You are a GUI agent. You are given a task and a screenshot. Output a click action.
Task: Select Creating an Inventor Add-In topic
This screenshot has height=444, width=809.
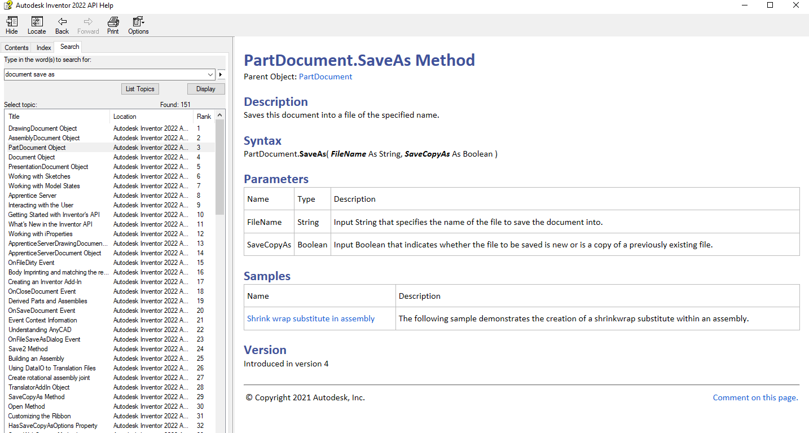[x=44, y=282]
